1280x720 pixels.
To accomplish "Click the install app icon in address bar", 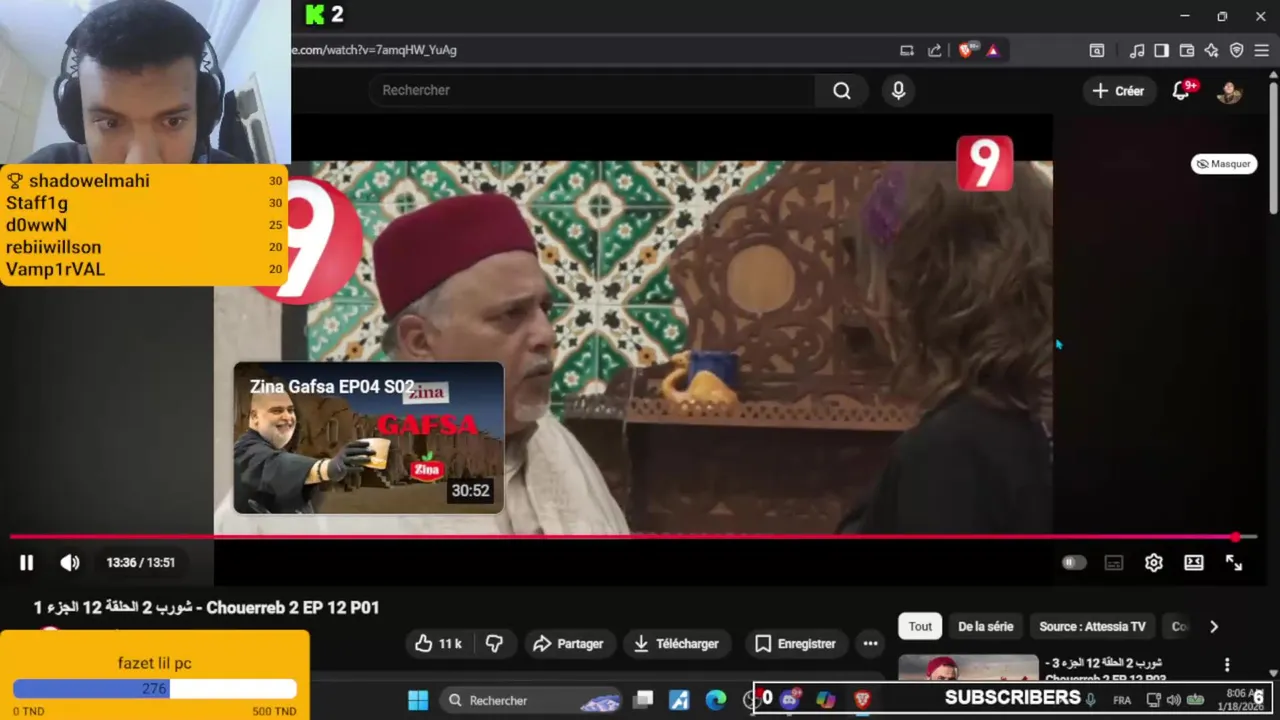I will coord(907,50).
